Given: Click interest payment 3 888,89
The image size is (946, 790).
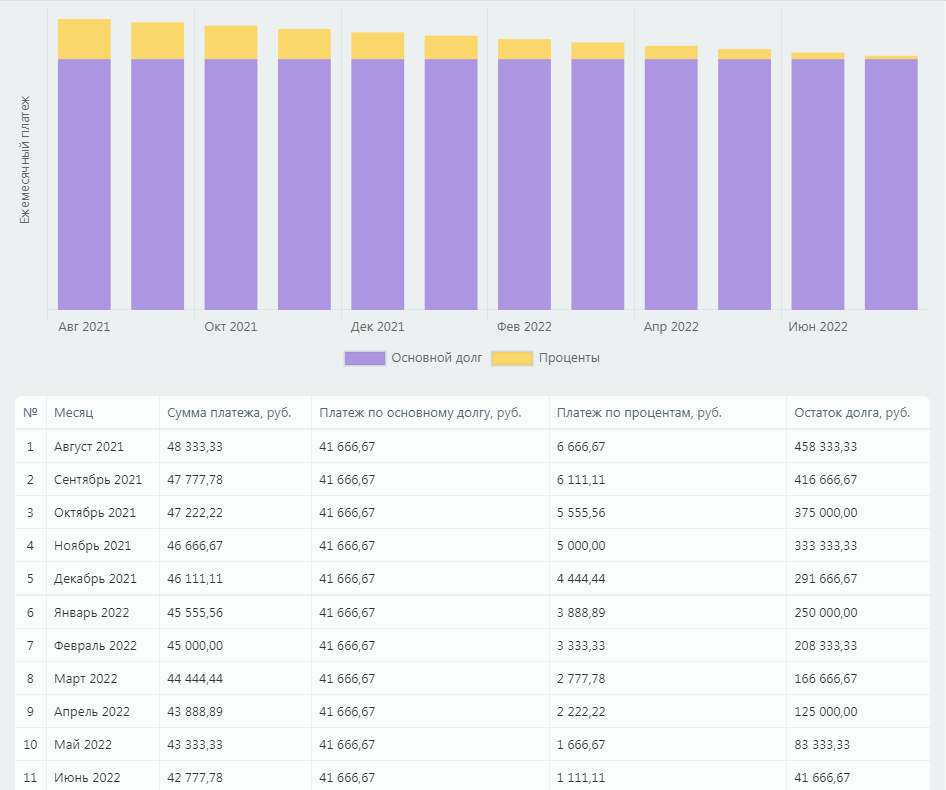Looking at the screenshot, I should [581, 613].
